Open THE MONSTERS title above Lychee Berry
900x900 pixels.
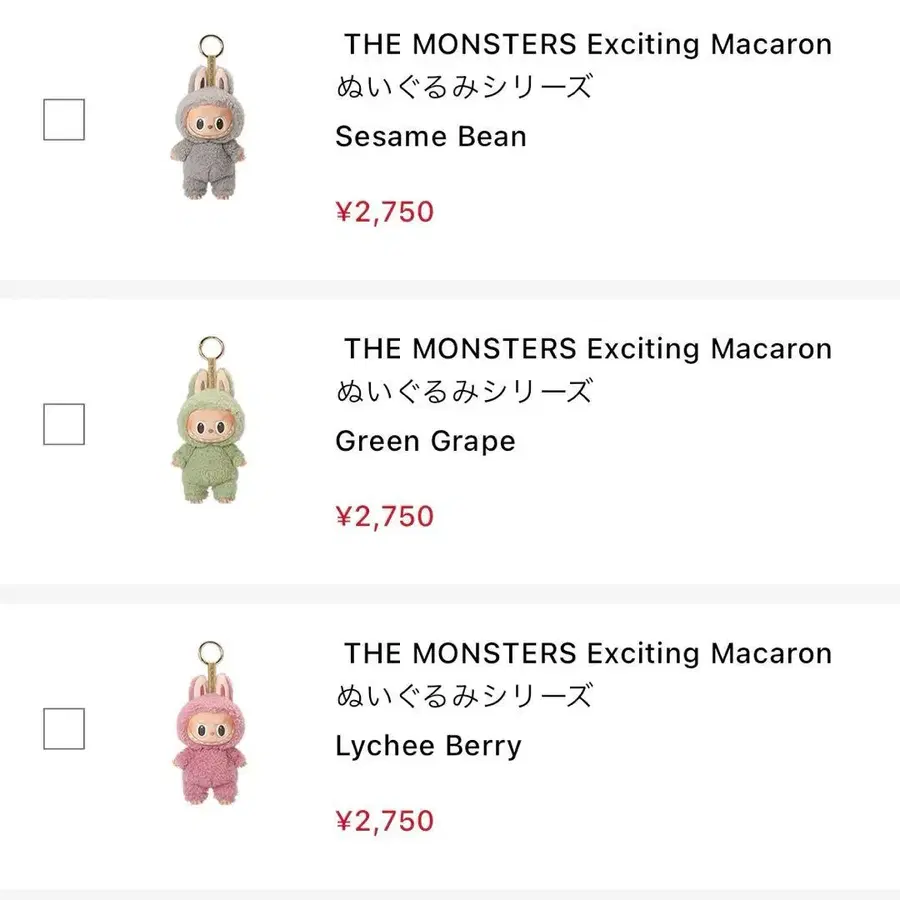click(587, 654)
